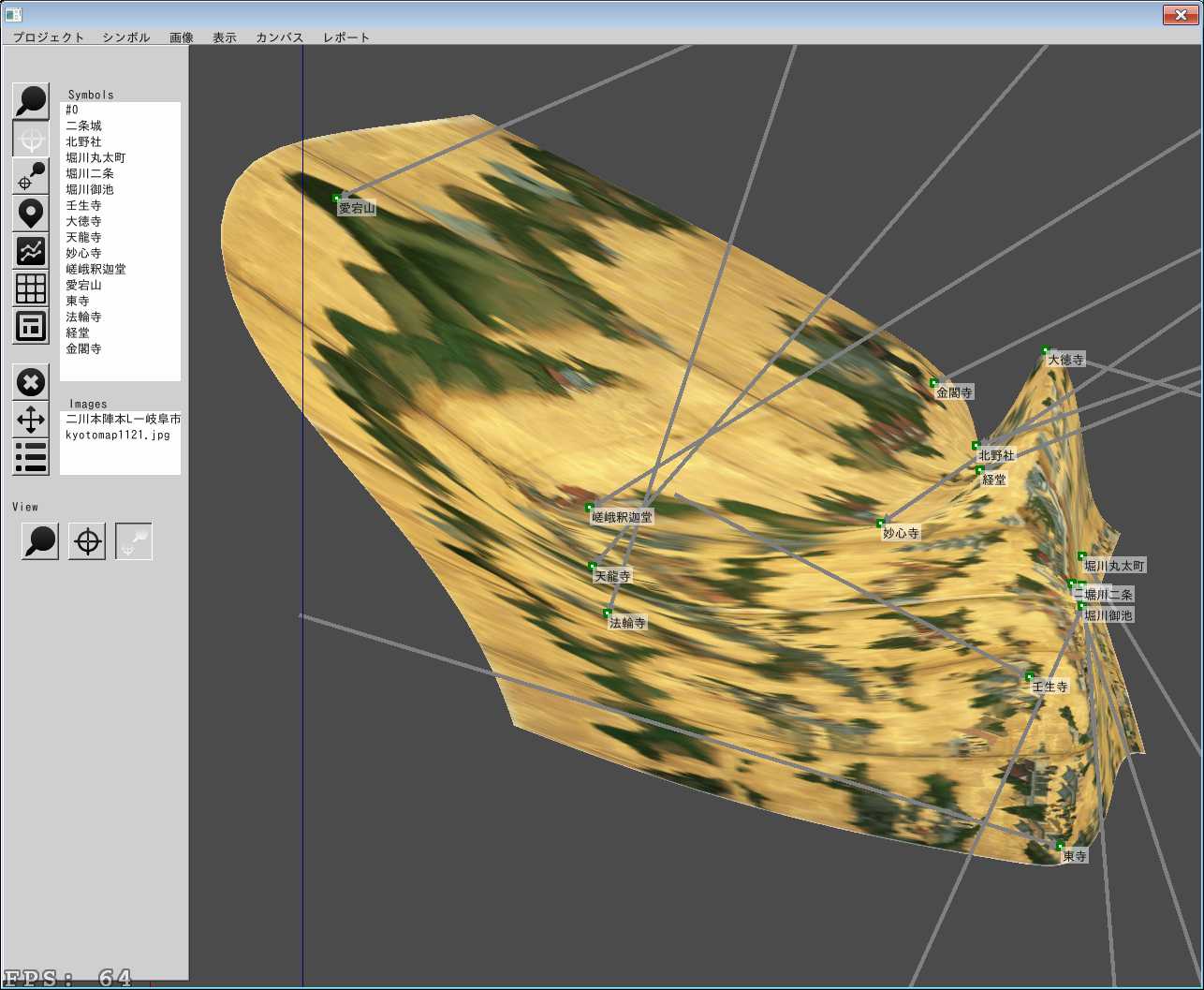1204x990 pixels.
Task: Click crosshair icon in View section
Action: tap(87, 541)
